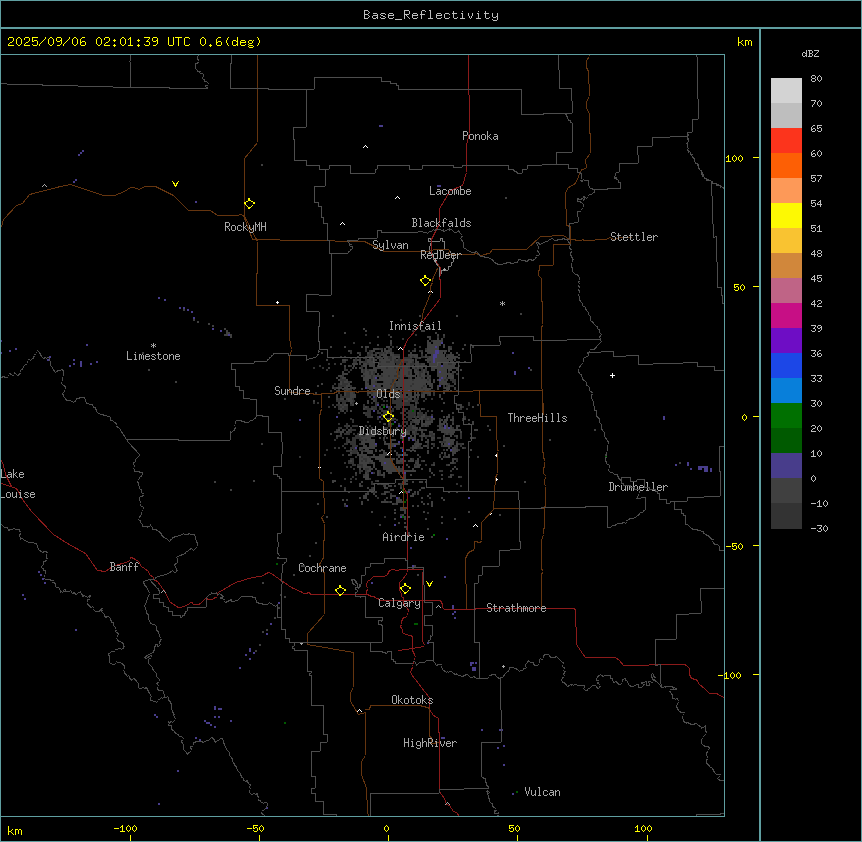This screenshot has height=842, width=862.
Task: Select the dBZ legend heading
Action: 810,53
